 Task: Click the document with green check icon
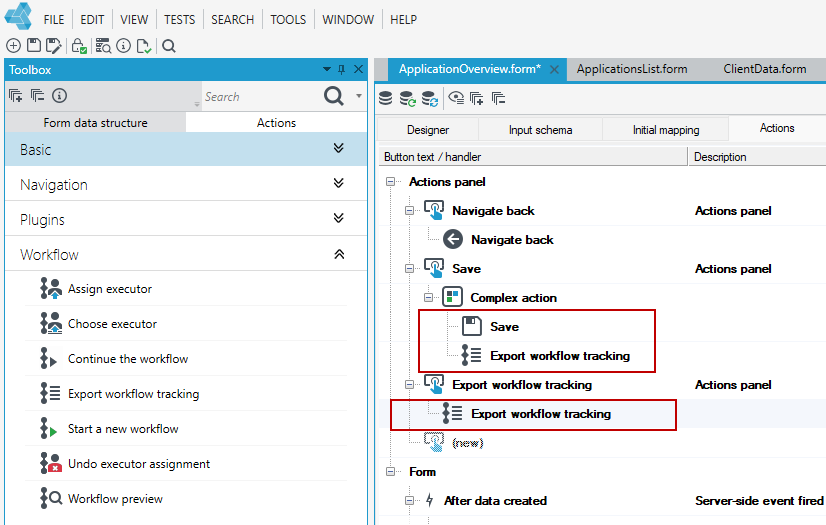pyautogui.click(x=144, y=46)
